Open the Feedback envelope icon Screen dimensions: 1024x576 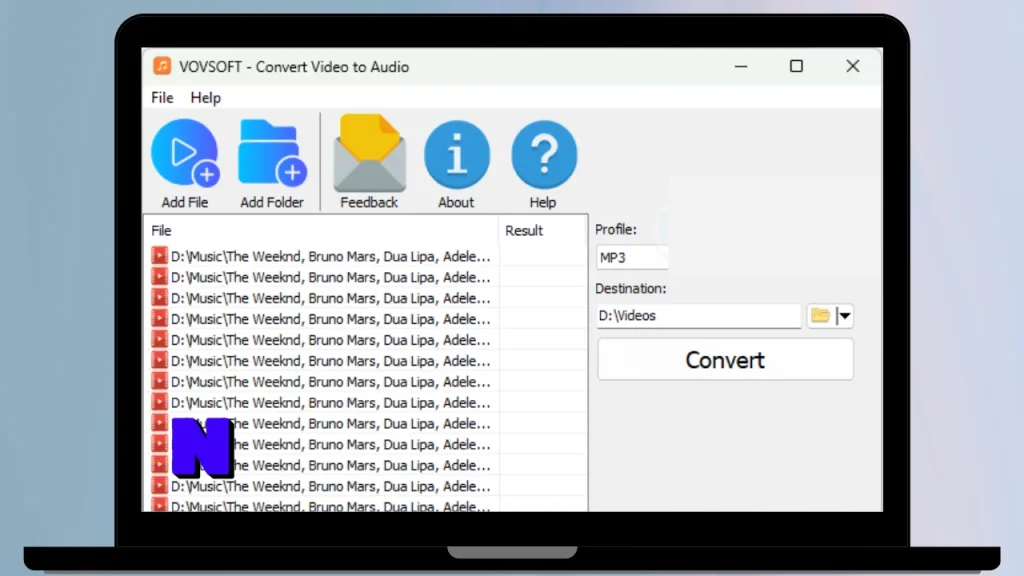370,153
